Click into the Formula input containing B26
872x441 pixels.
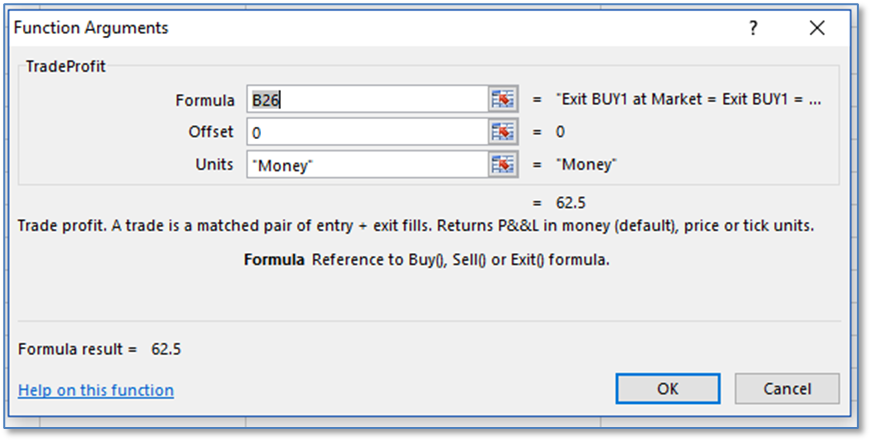[366, 100]
